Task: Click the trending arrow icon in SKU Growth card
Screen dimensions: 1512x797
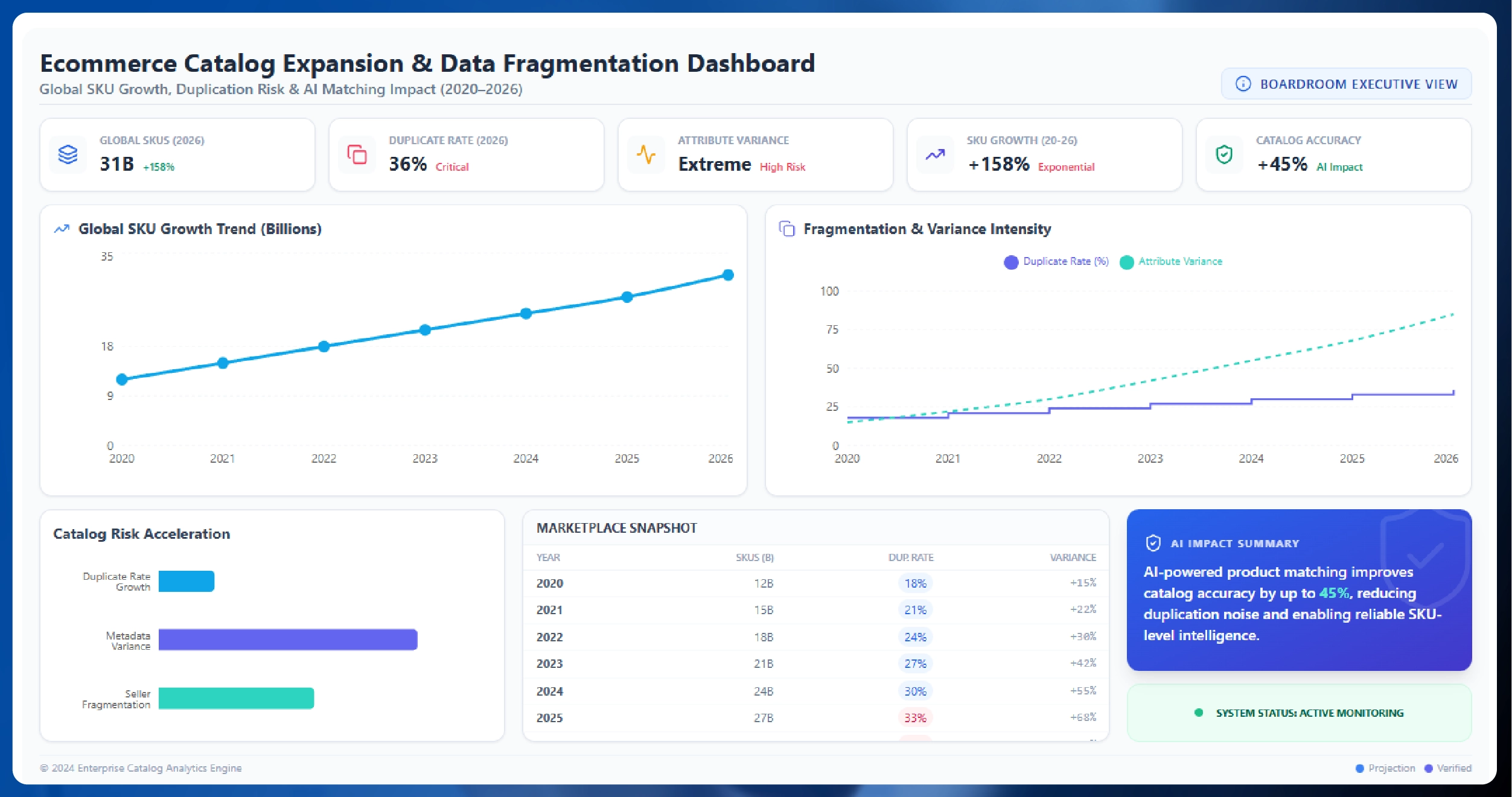Action: pyautogui.click(x=935, y=154)
